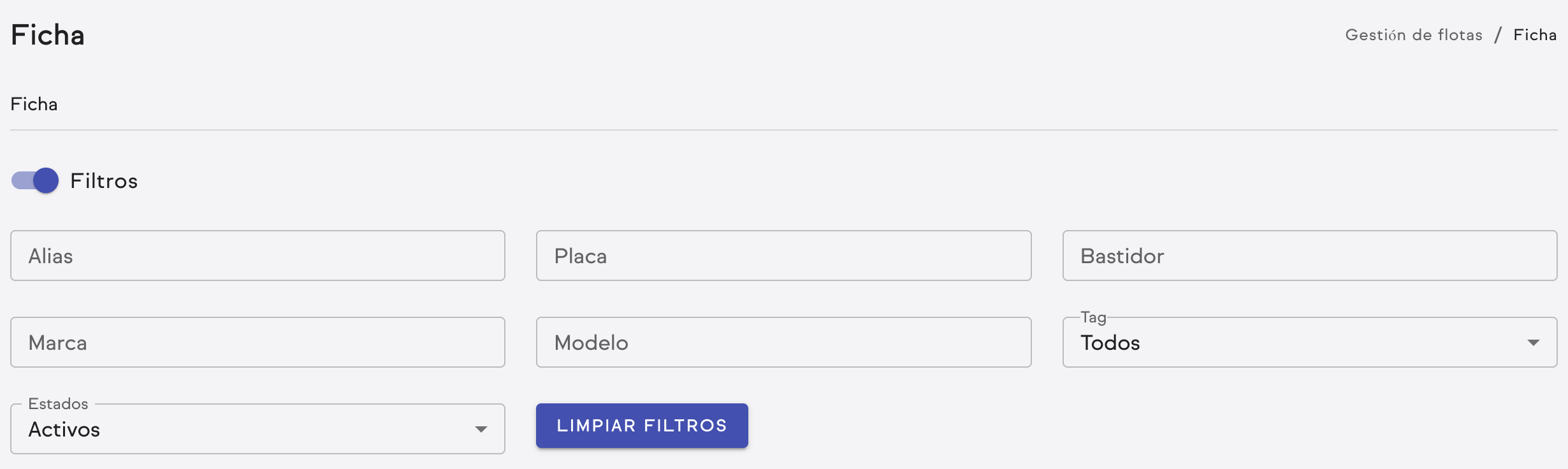
Task: Click the Filtros text label
Action: (104, 180)
